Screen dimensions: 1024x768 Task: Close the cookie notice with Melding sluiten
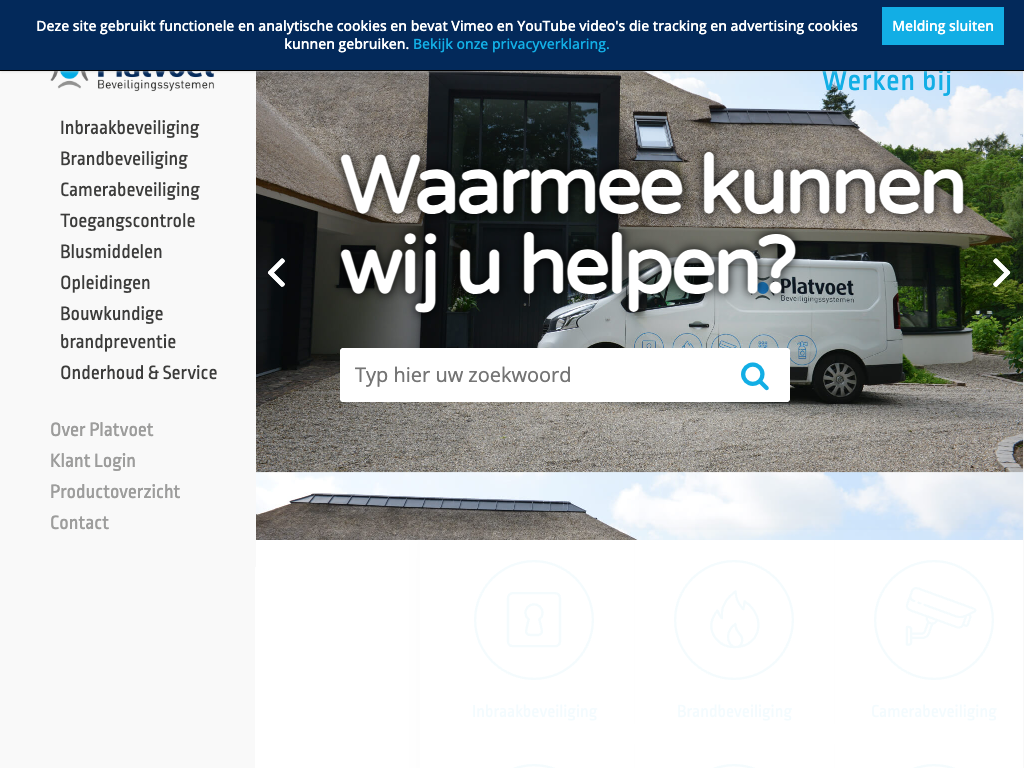[942, 26]
